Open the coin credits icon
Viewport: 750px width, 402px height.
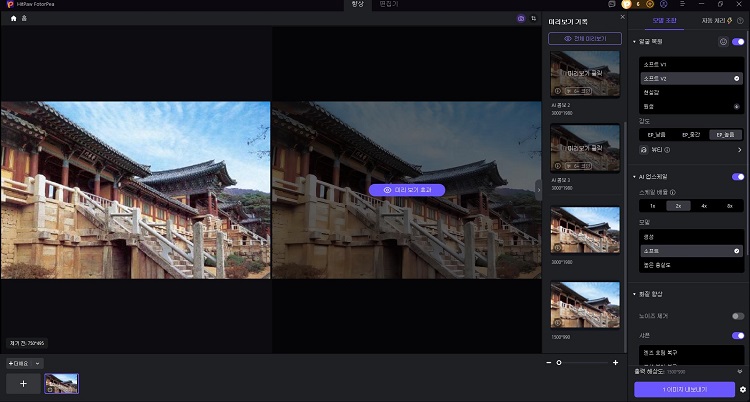pyautogui.click(x=650, y=4)
